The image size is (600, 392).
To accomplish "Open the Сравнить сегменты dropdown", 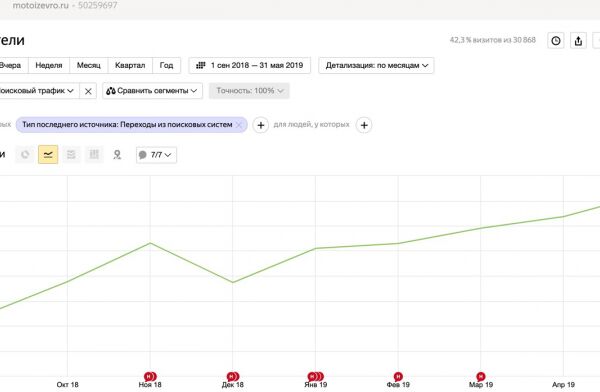I will pos(152,91).
